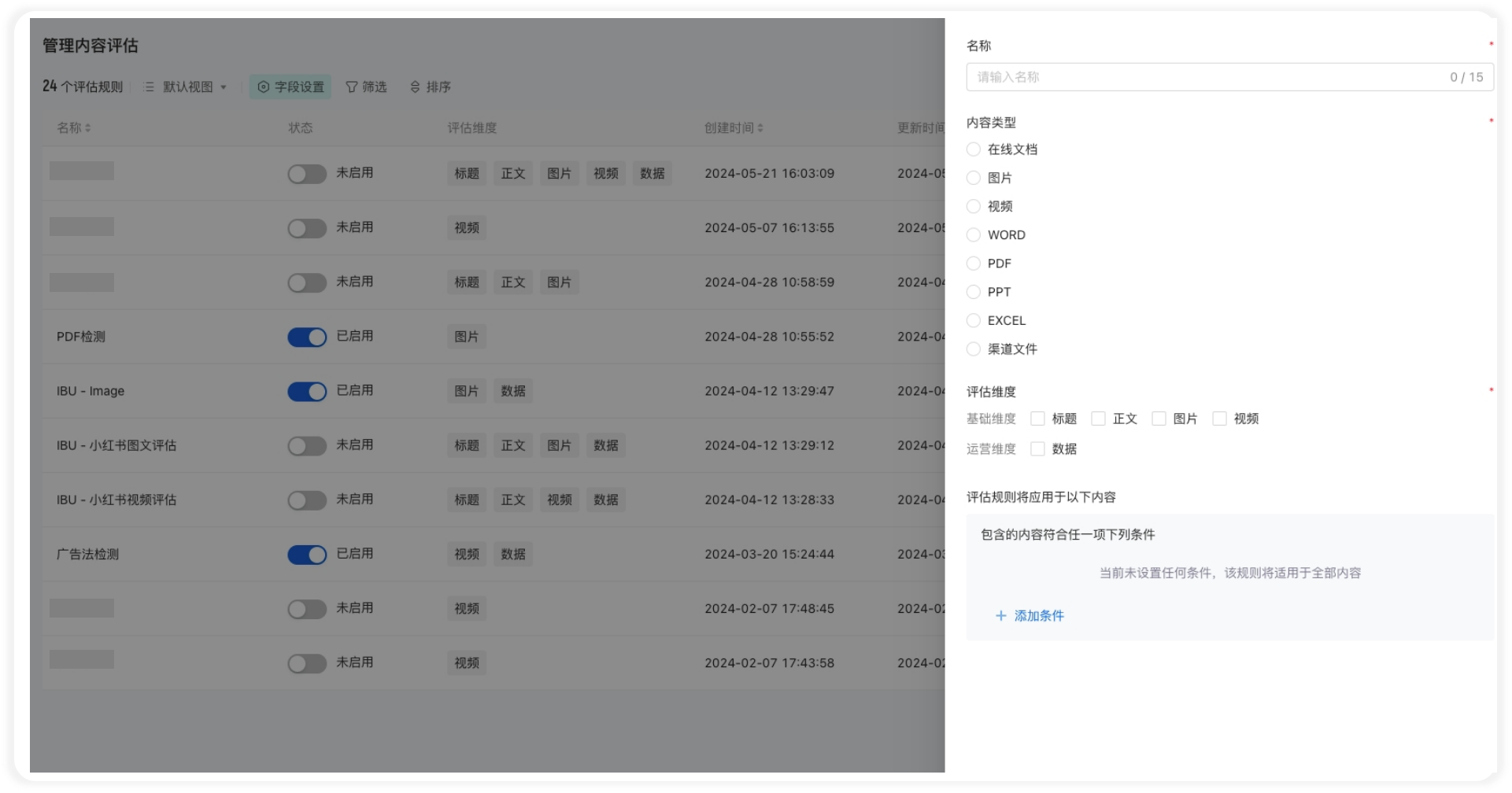The height and width of the screenshot is (793, 1512).
Task: Sort by 名称 column arrows
Action: click(87, 128)
